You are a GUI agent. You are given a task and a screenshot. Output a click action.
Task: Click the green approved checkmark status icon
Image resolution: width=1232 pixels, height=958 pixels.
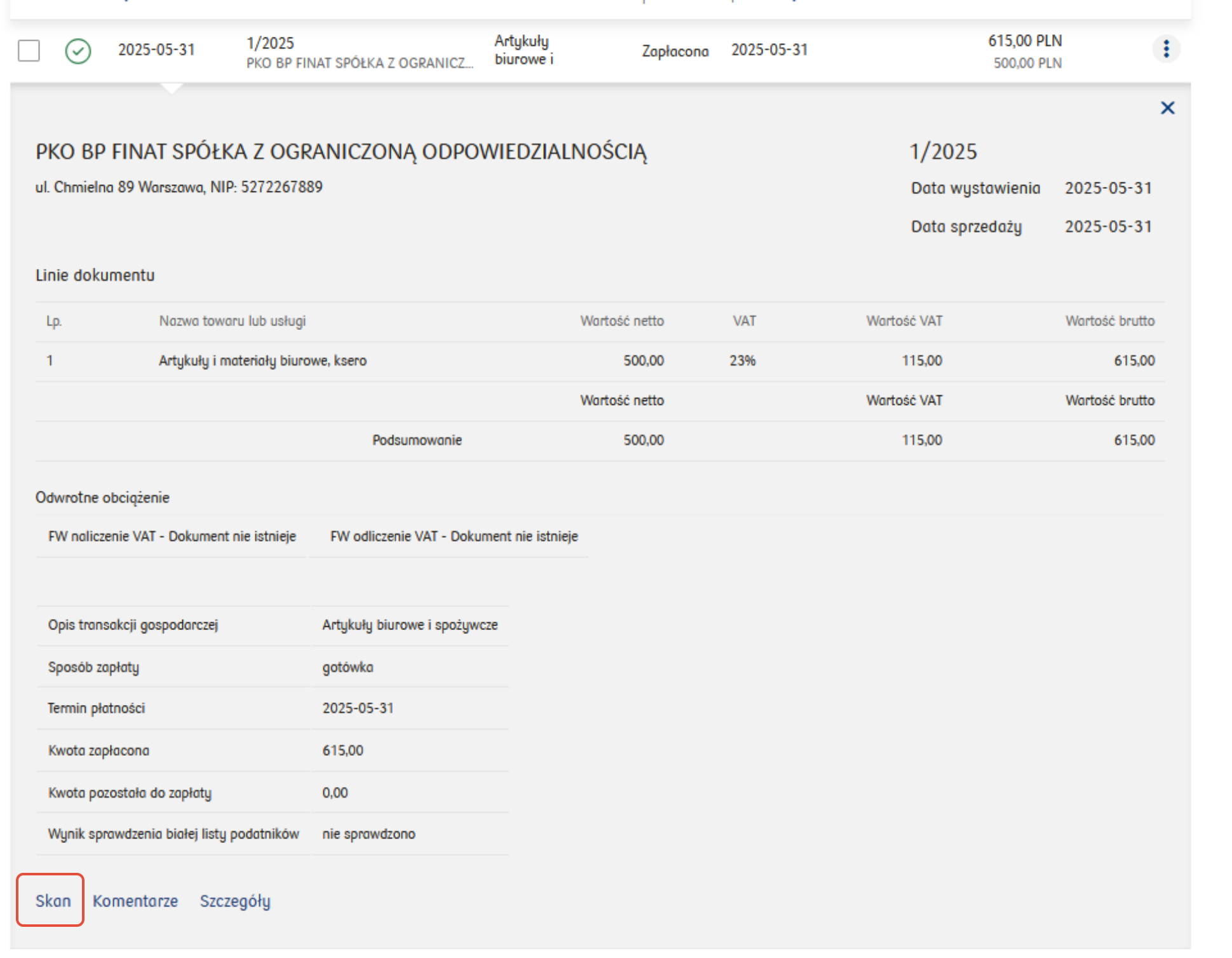pos(78,51)
